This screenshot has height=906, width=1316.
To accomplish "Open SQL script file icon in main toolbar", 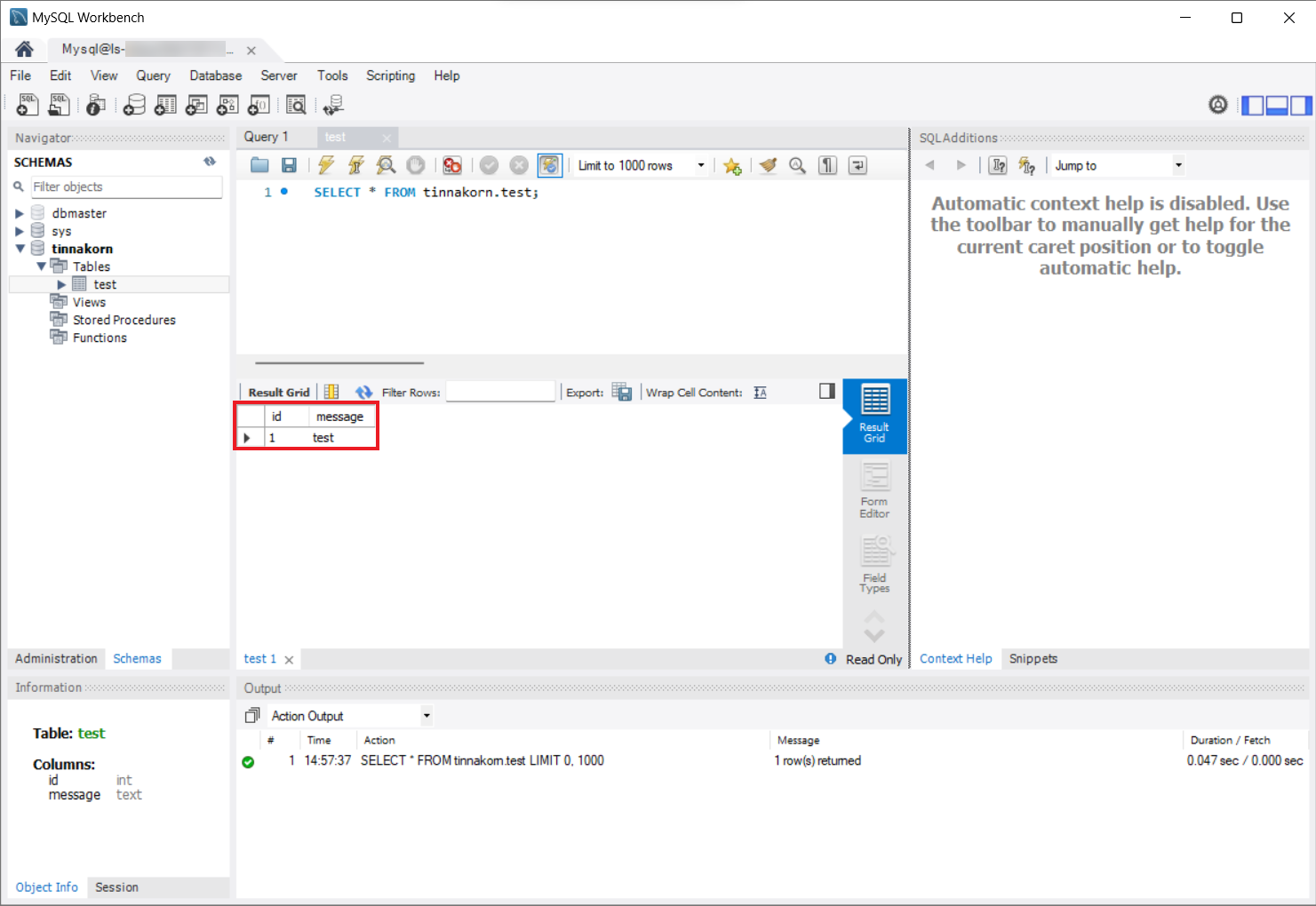I will coord(59,105).
